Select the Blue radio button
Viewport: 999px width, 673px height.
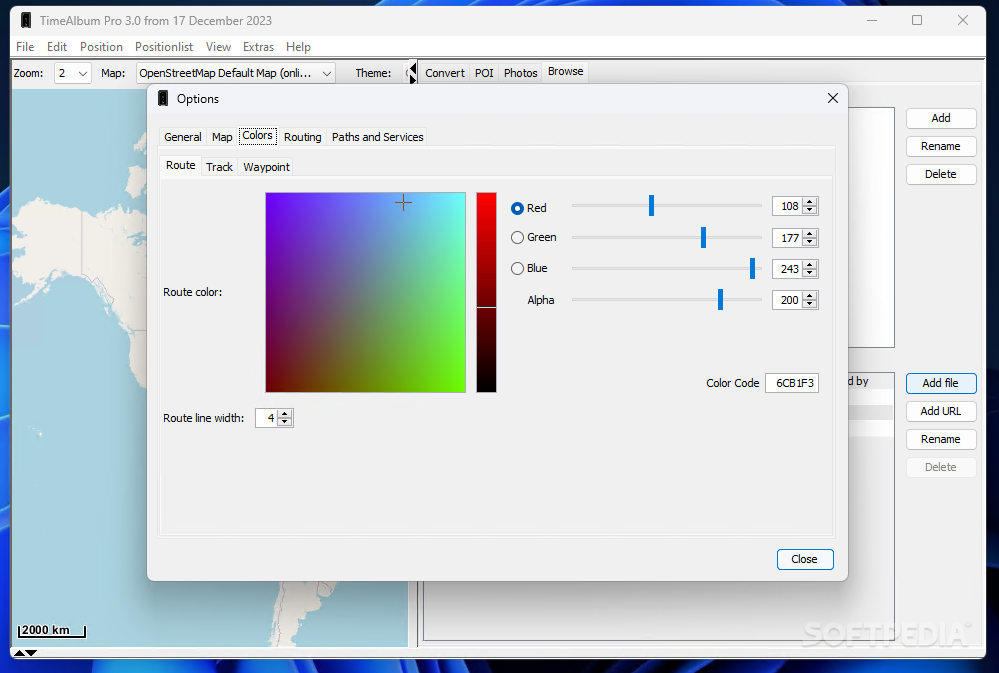[x=517, y=268]
